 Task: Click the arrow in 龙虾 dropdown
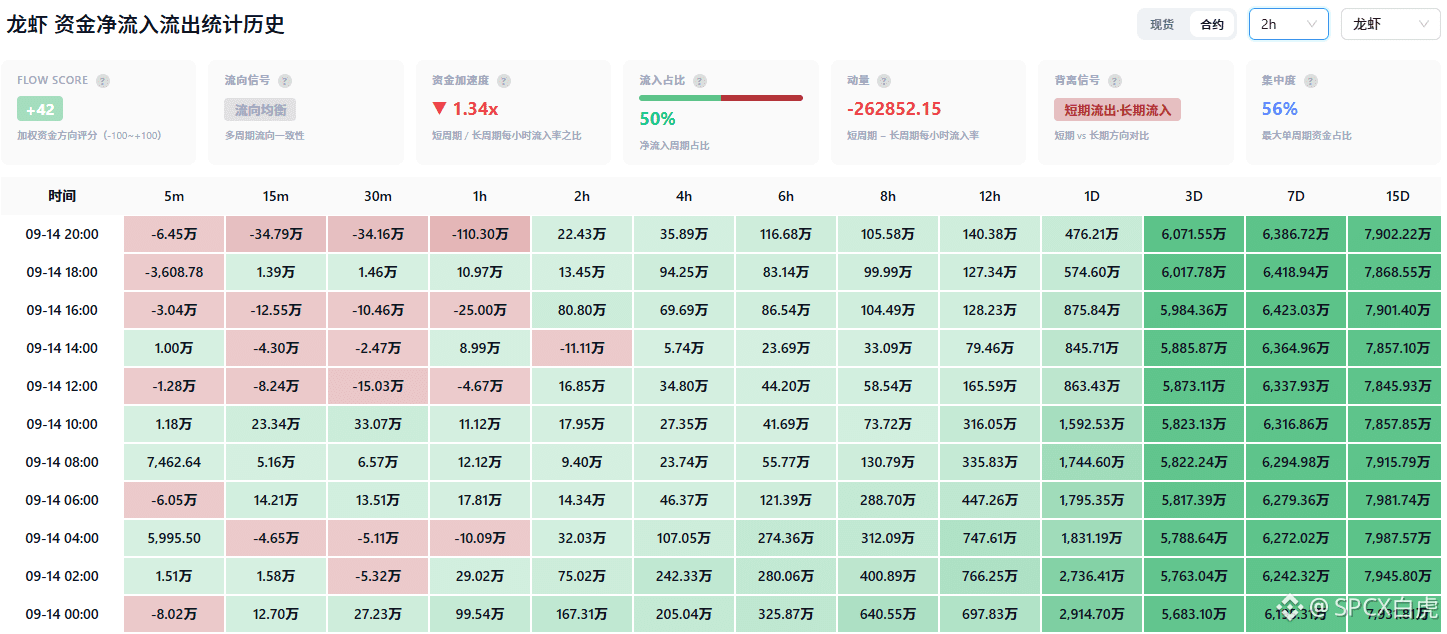1423,24
